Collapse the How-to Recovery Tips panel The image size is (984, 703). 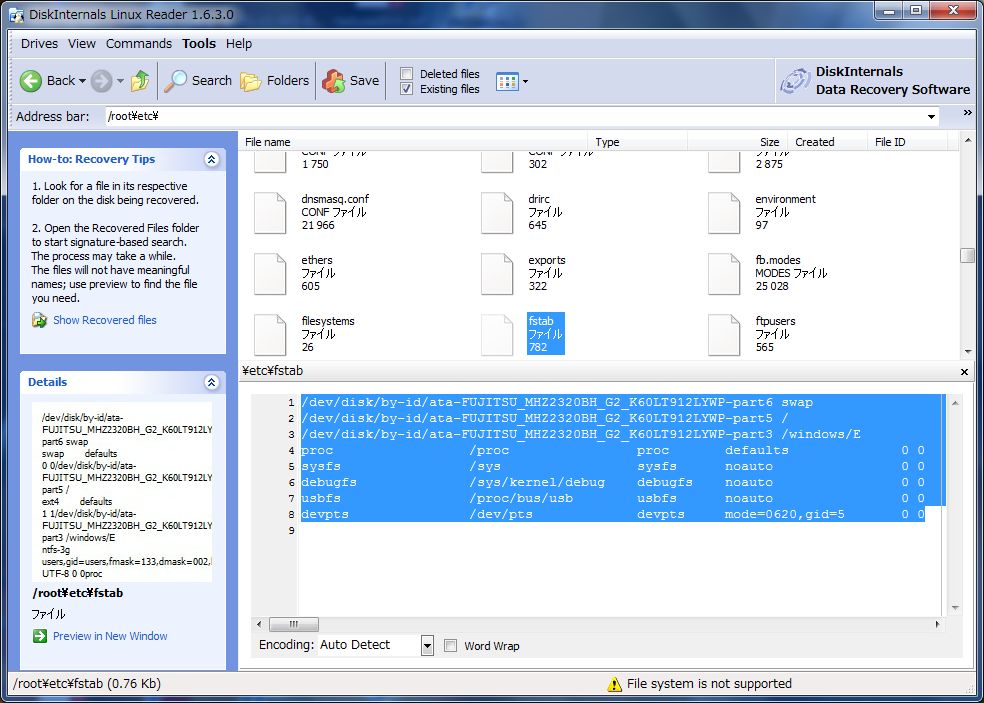[211, 159]
